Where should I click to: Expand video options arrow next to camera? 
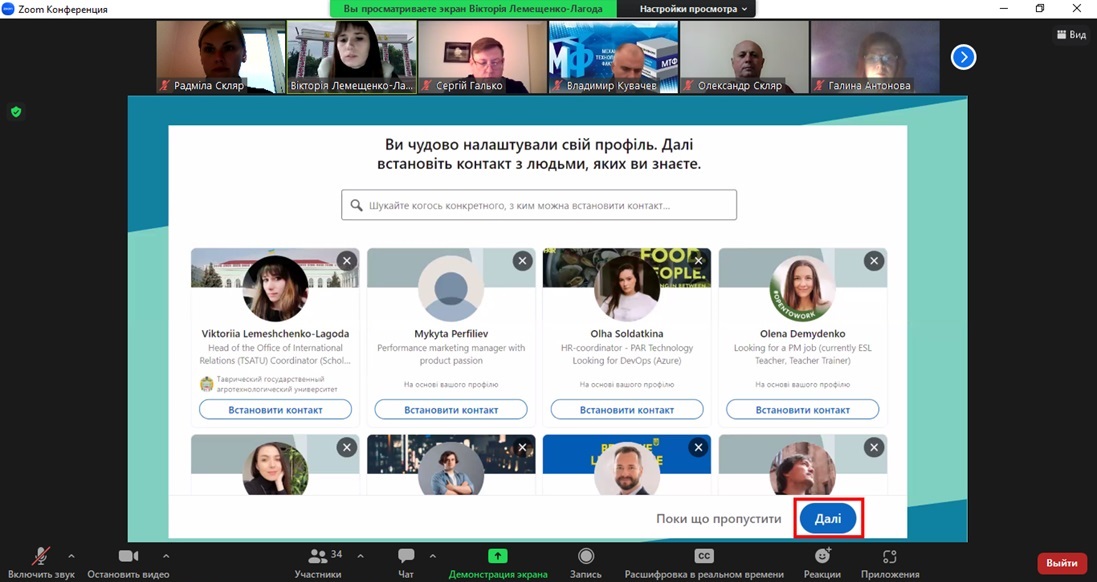[166, 556]
